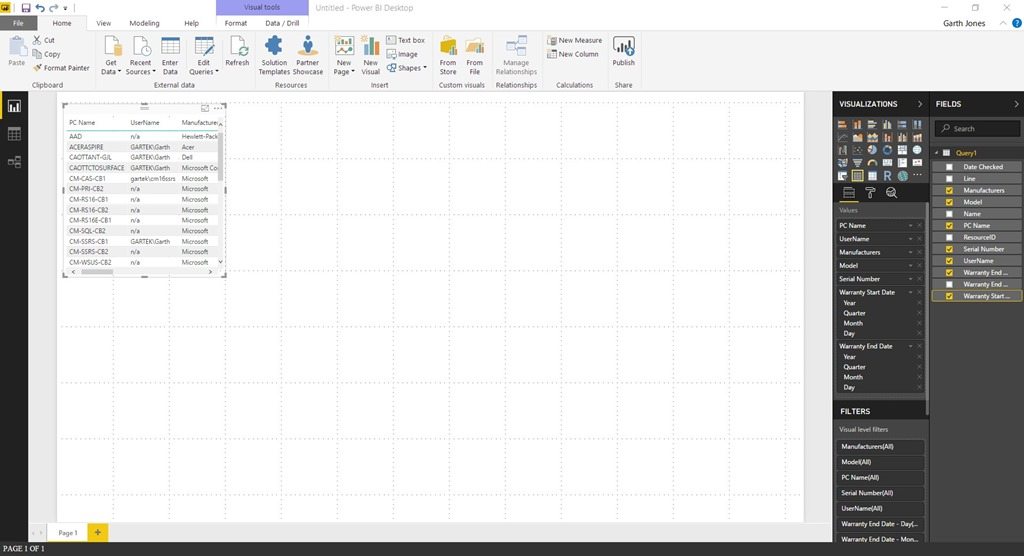Untick the Manufacturers field checkbox
The image size is (1024, 556).
tap(950, 191)
